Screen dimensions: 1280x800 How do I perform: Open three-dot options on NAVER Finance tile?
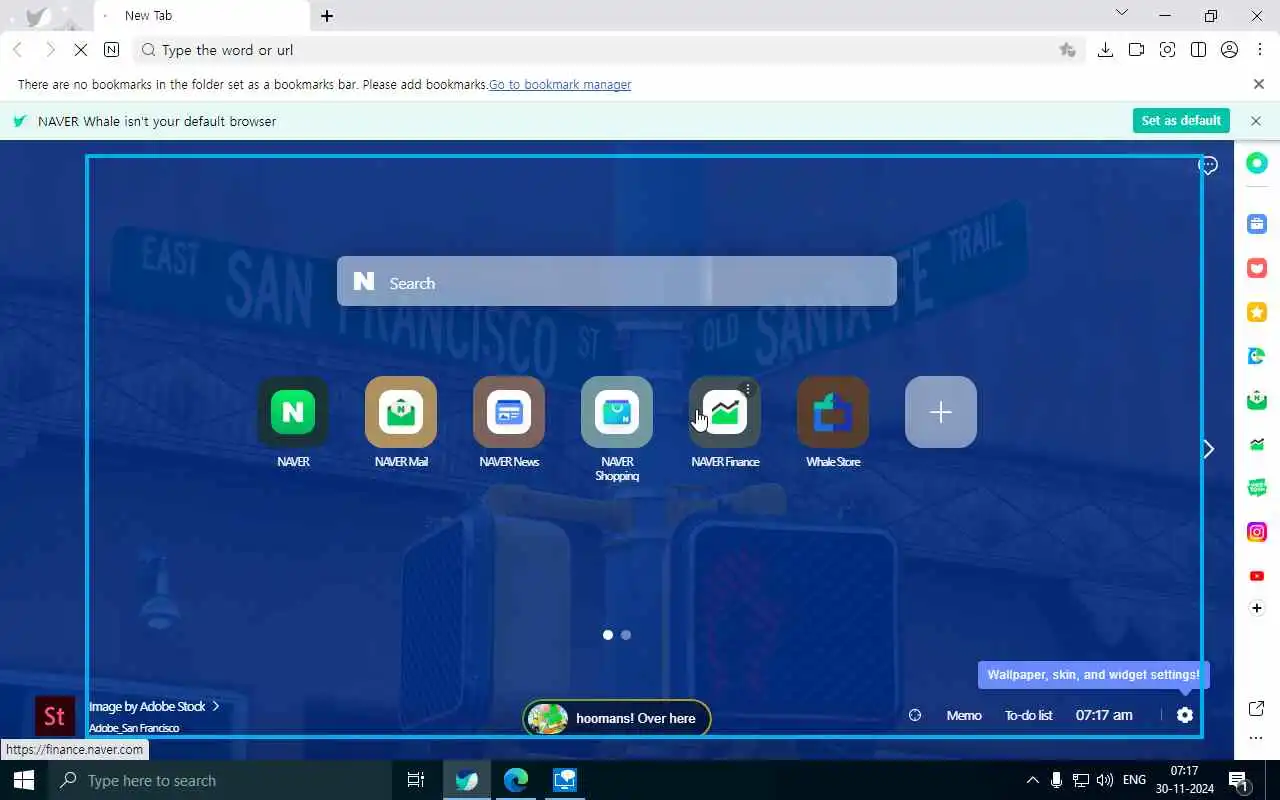coord(748,389)
